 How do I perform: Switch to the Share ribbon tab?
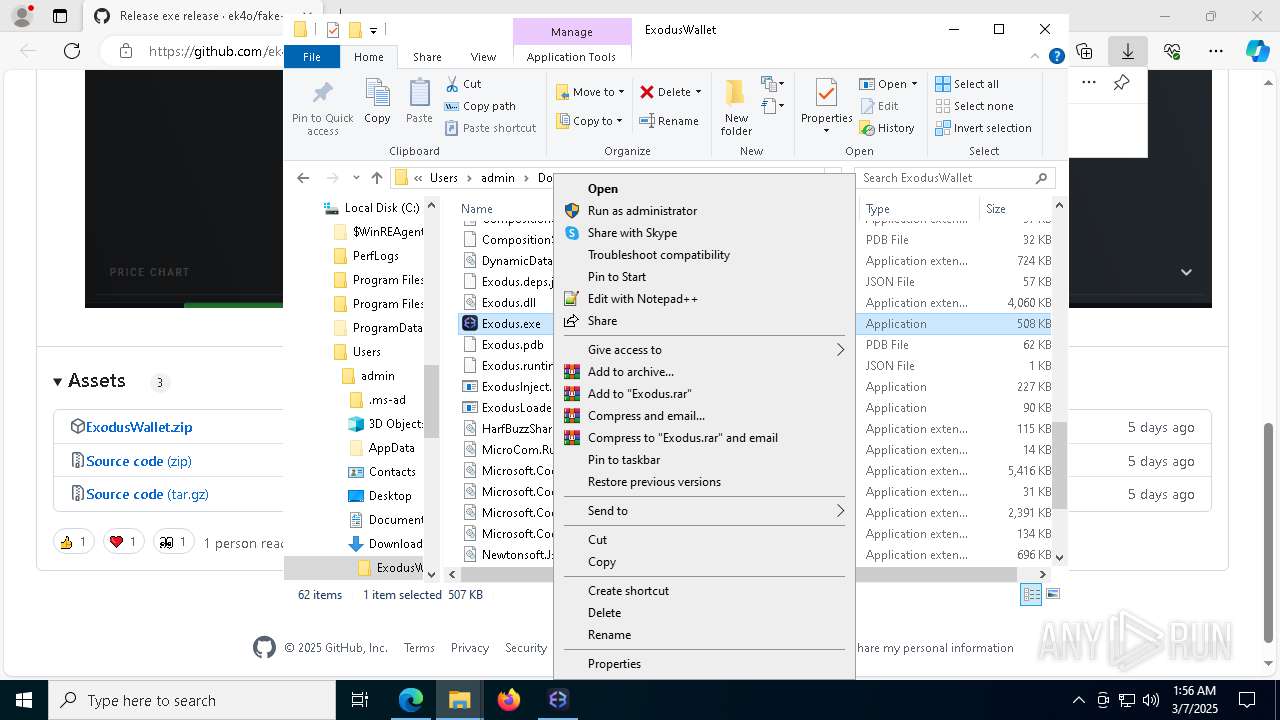point(427,57)
